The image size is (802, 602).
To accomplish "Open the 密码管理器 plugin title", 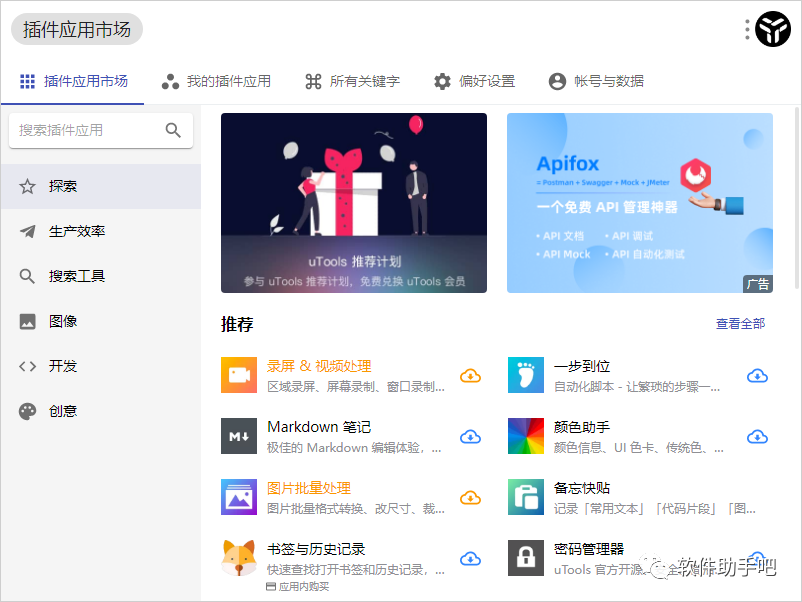I will 589,549.
